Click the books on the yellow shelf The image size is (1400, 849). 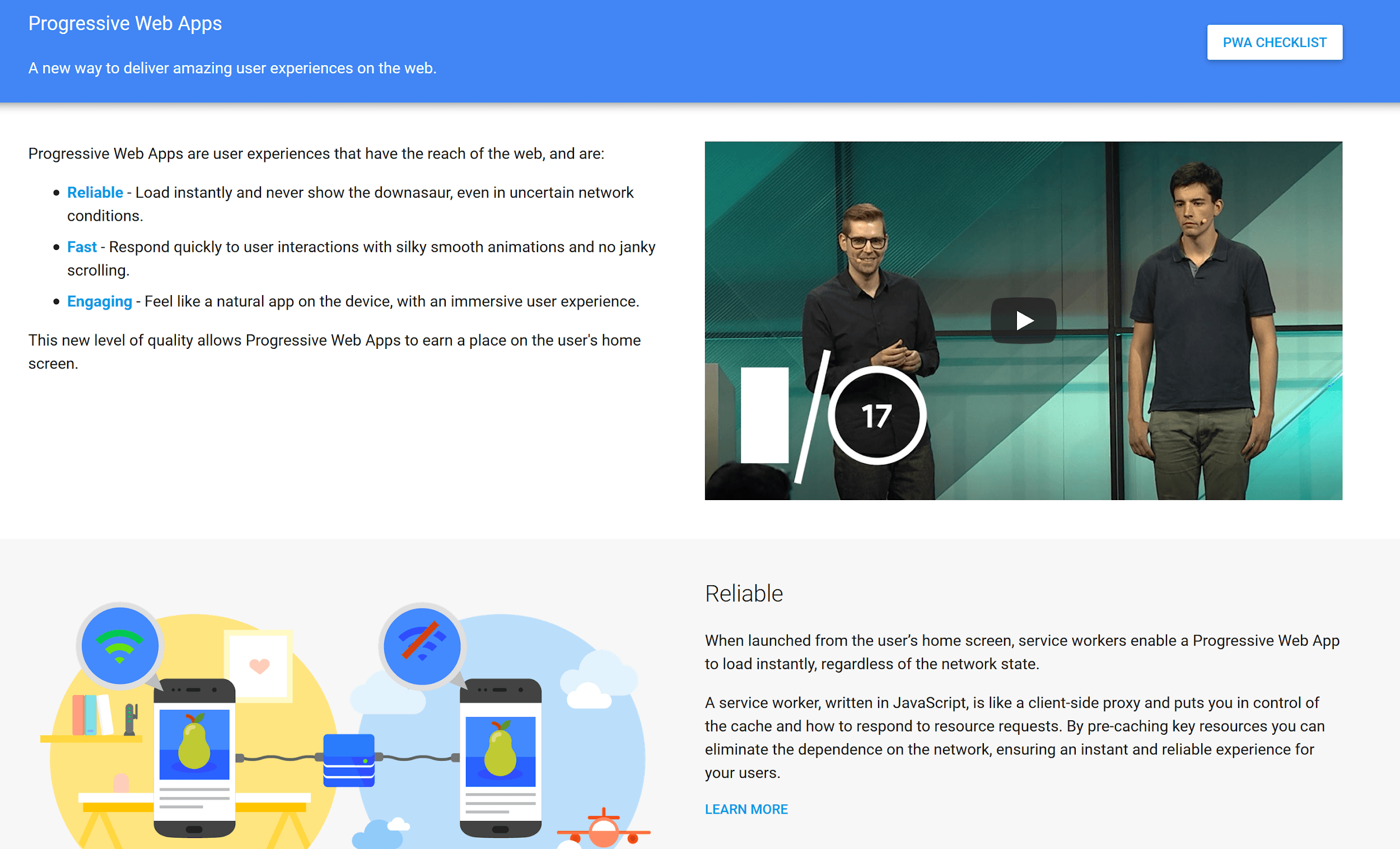(92, 715)
